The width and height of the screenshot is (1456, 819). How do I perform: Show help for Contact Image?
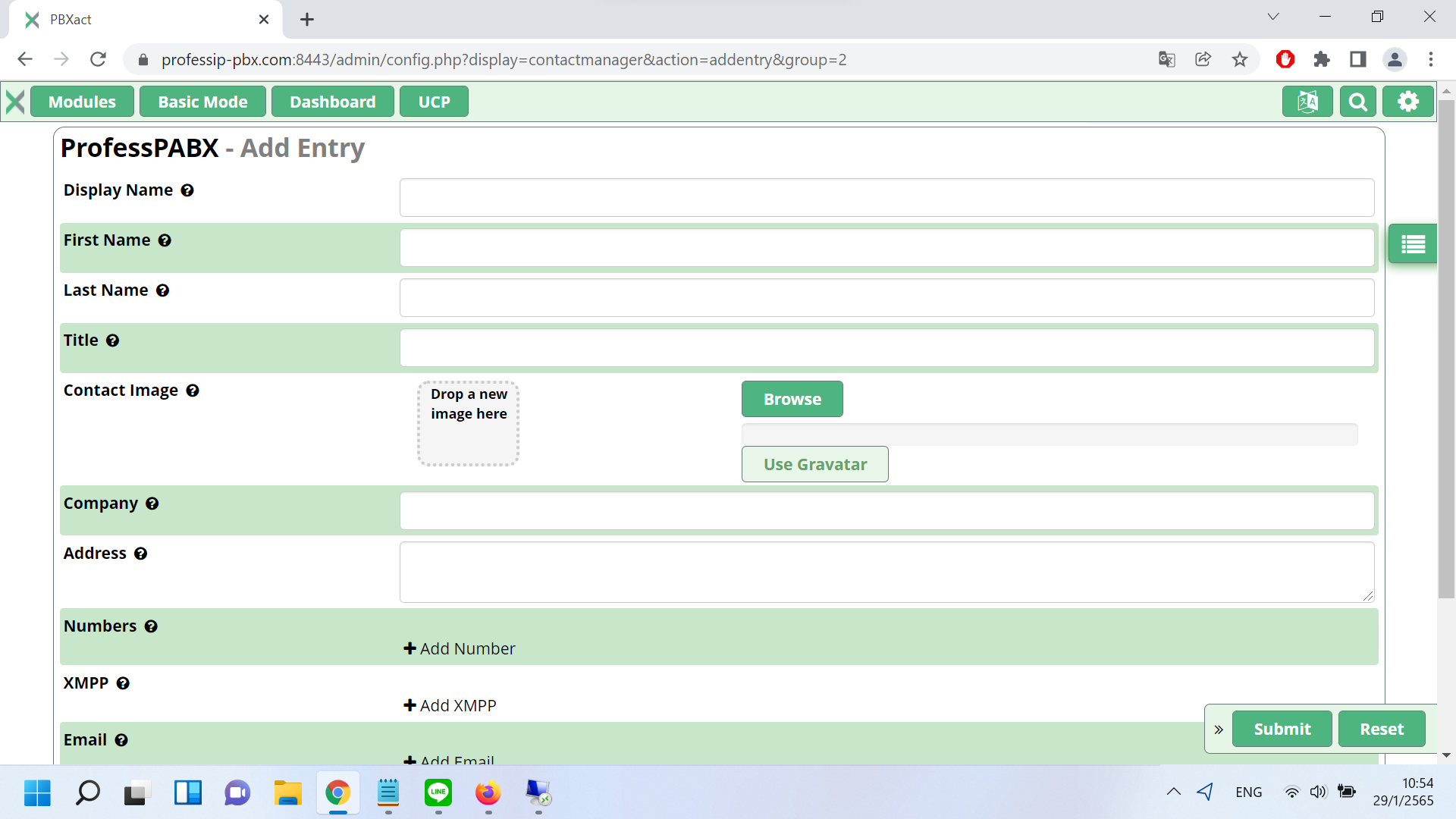click(193, 391)
